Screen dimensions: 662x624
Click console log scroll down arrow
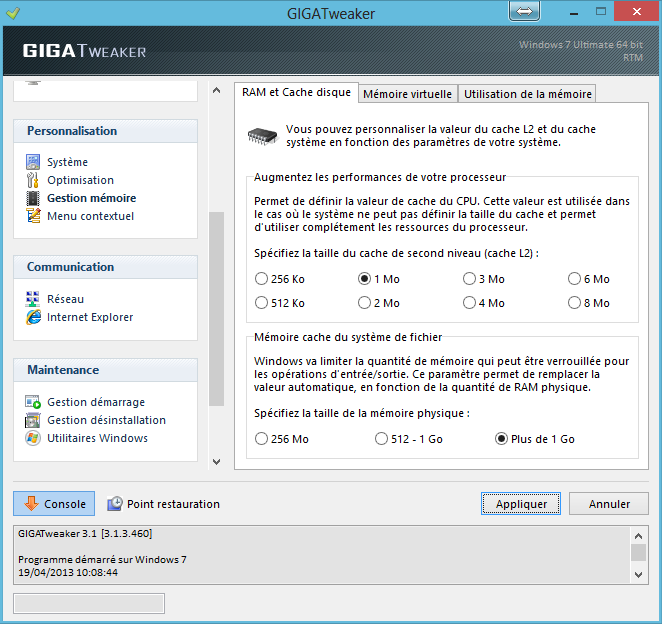click(x=638, y=575)
